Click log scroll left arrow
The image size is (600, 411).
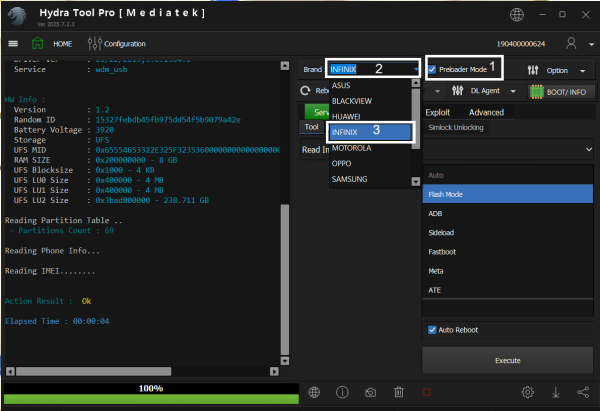pyautogui.click(x=10, y=371)
